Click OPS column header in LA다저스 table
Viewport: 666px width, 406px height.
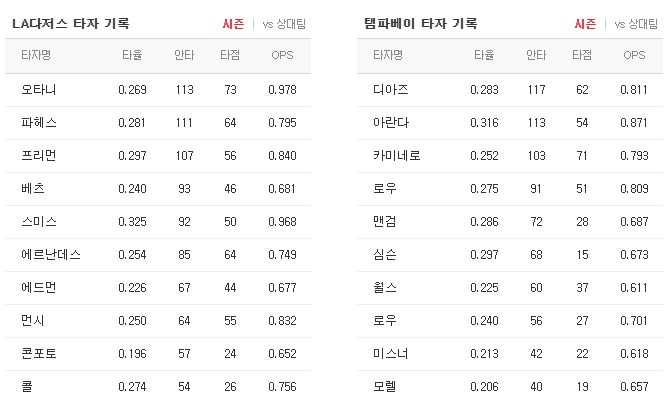point(282,55)
